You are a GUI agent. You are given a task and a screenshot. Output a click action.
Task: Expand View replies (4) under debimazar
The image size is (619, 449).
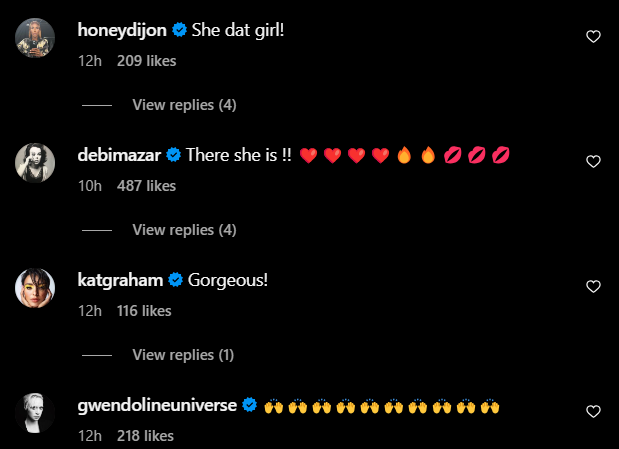[x=184, y=230]
